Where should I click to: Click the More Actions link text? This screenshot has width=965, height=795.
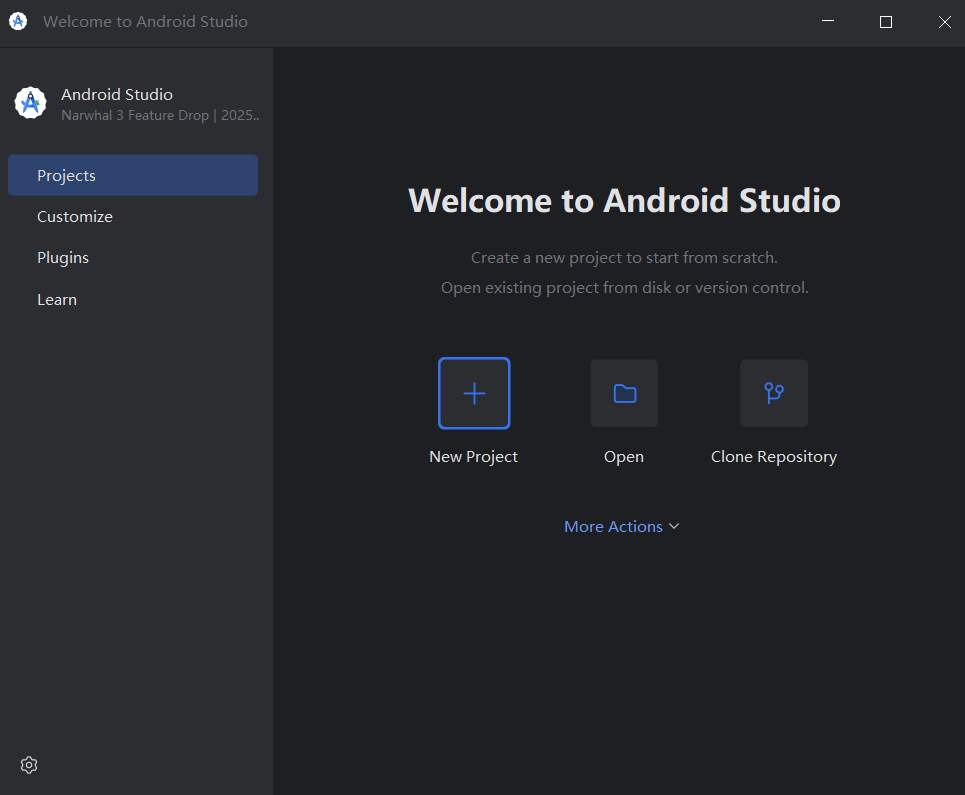coord(613,526)
